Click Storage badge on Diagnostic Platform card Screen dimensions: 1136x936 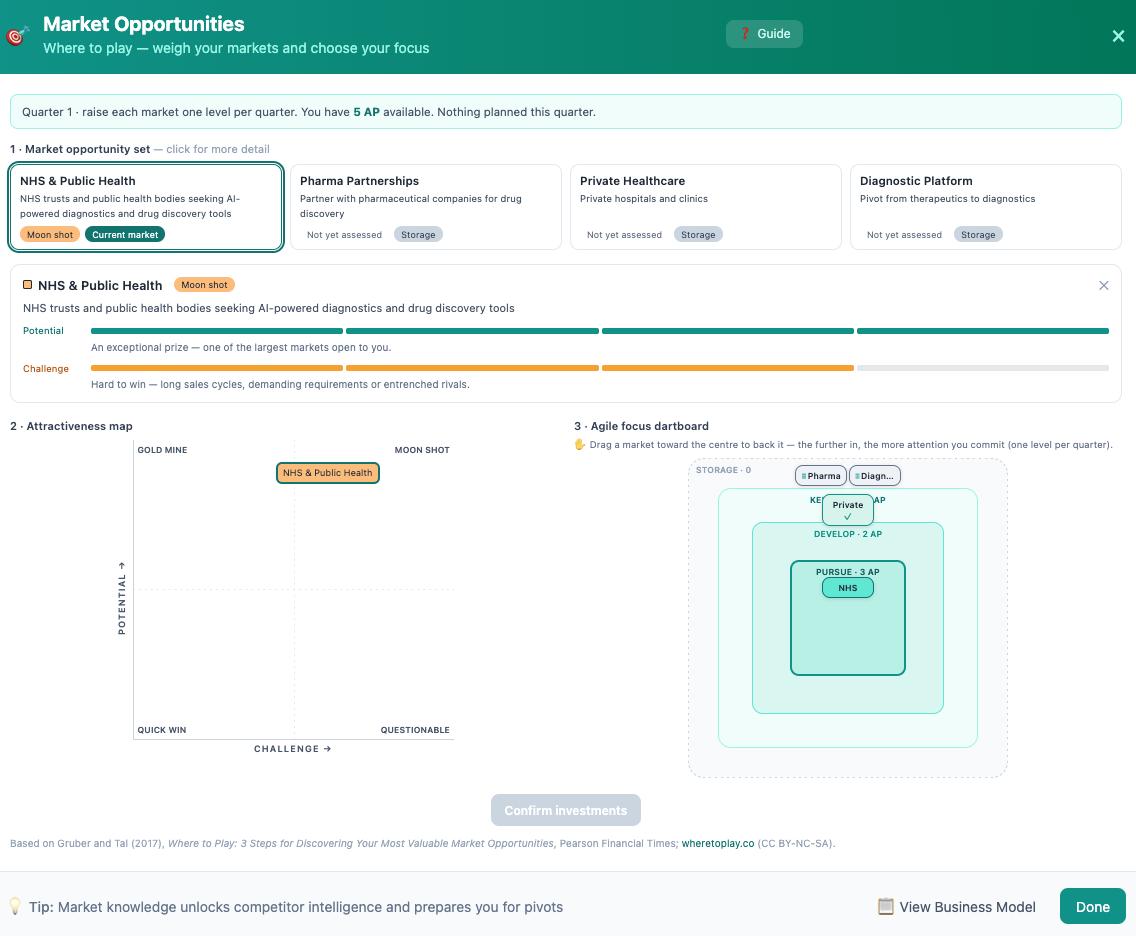[x=977, y=235]
